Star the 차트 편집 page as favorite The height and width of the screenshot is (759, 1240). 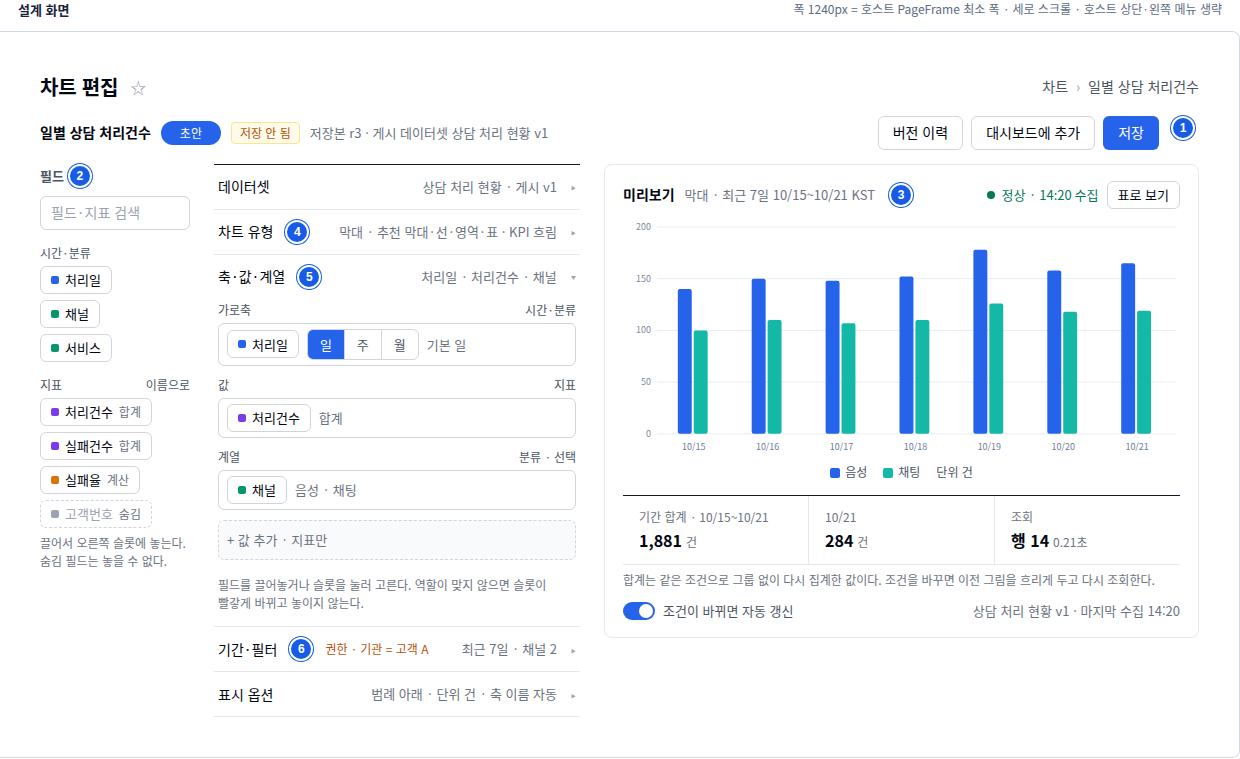[x=138, y=88]
